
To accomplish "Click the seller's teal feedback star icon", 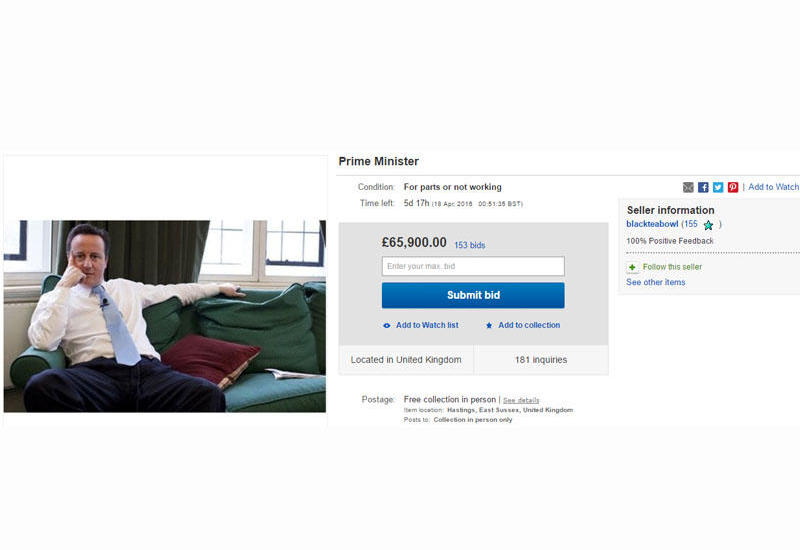I will pyautogui.click(x=708, y=225).
